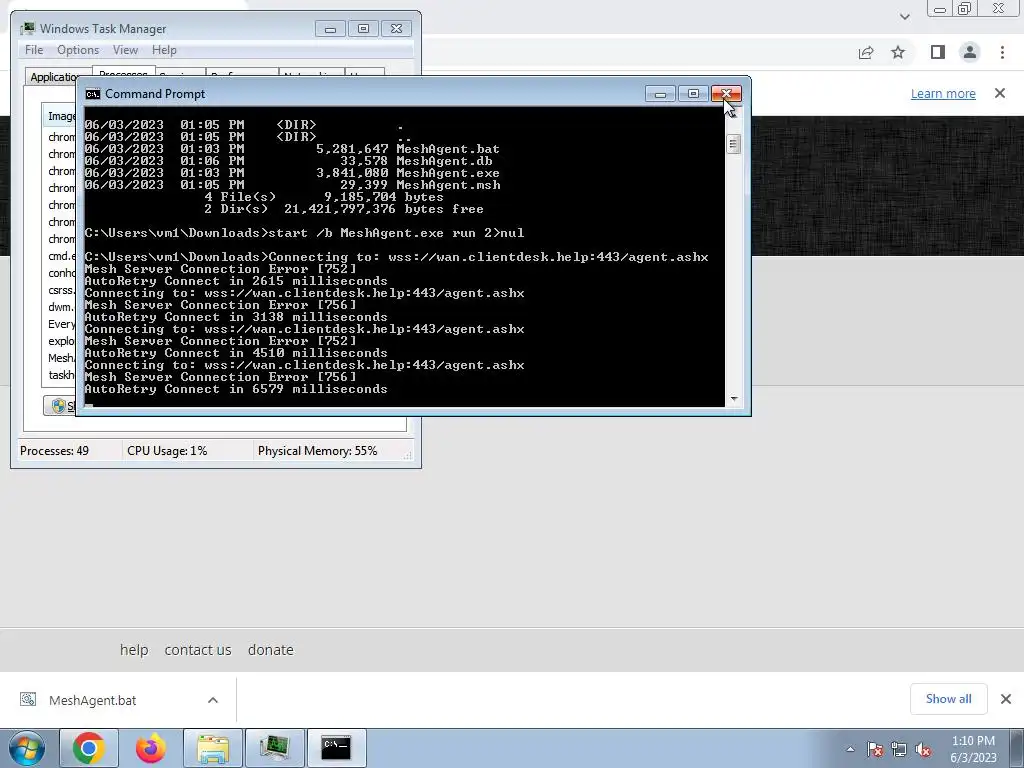Click the CPU Usage: 1% status text
Screen dimensions: 1024x768
167,451
